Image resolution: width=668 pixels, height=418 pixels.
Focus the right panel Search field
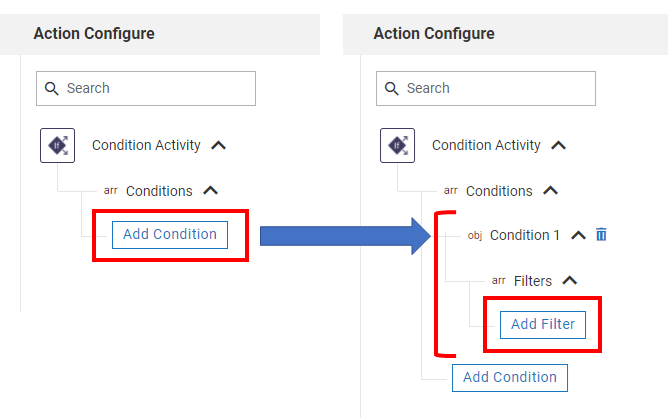pyautogui.click(x=495, y=88)
